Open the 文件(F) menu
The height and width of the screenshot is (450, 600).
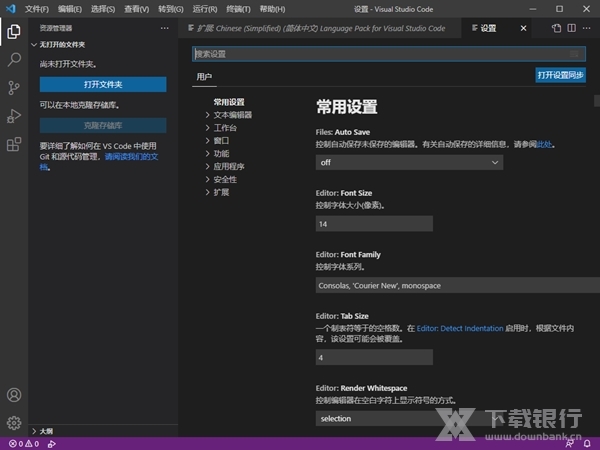click(37, 9)
